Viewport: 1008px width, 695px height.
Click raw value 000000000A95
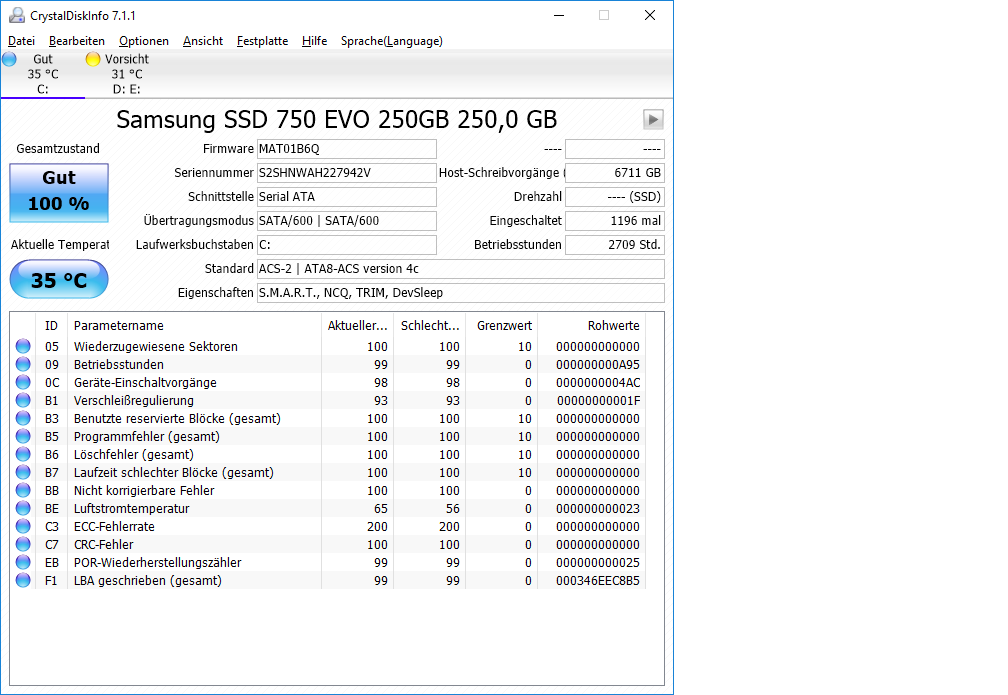(598, 365)
